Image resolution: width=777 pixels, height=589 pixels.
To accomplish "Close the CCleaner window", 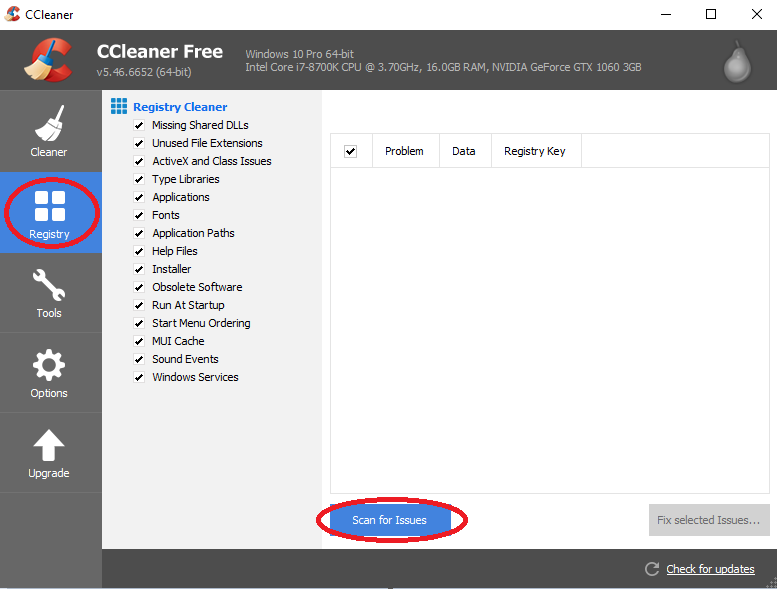I will click(756, 14).
